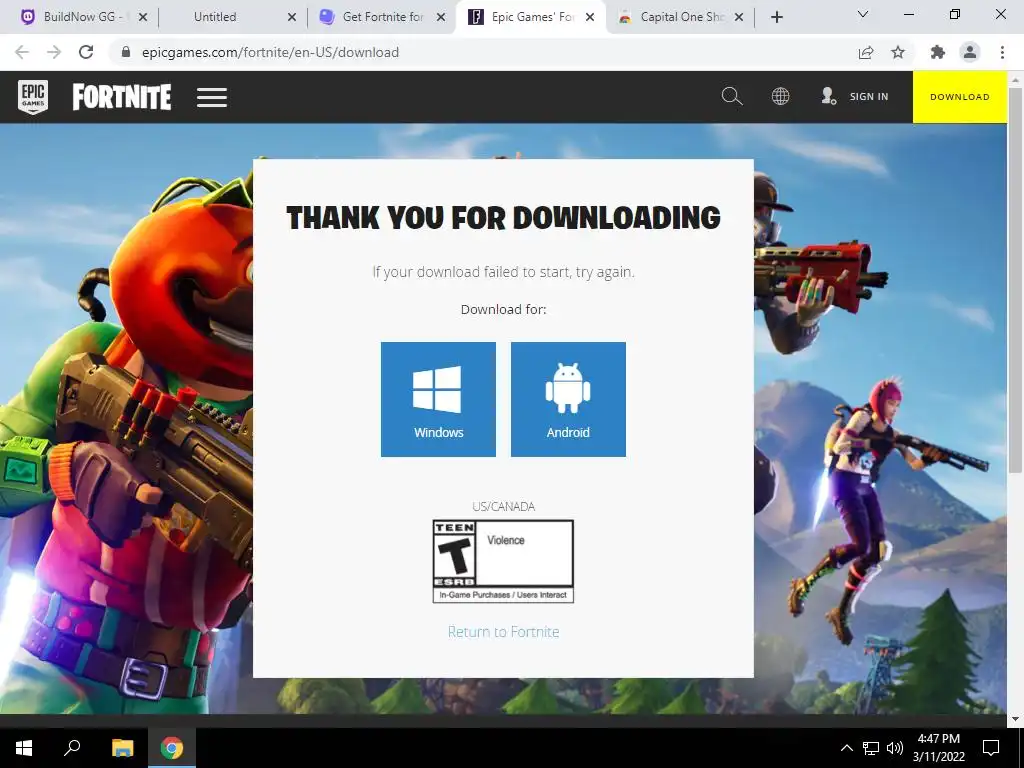View site info via padlock icon
The width and height of the screenshot is (1024, 768).
click(126, 52)
